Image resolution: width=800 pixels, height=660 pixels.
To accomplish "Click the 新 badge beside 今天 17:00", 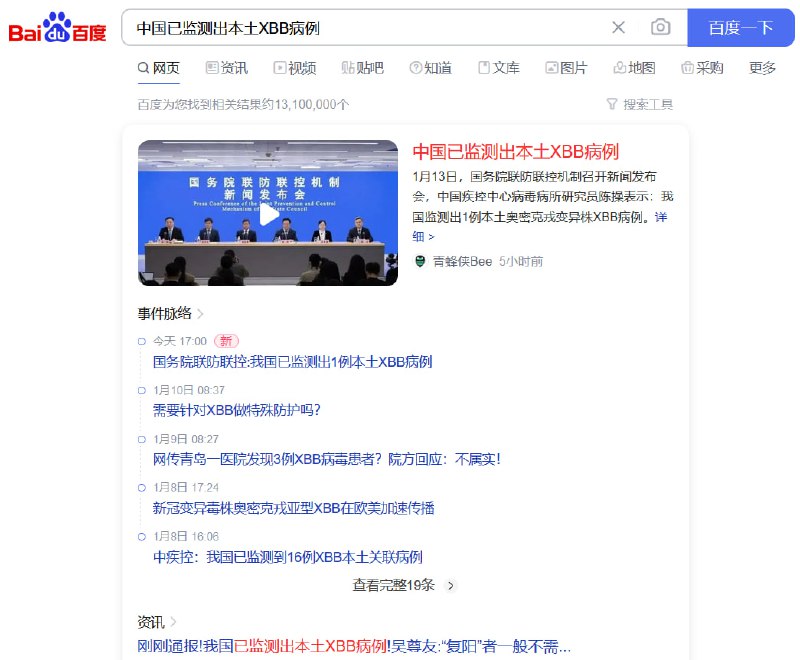I will click(x=226, y=341).
